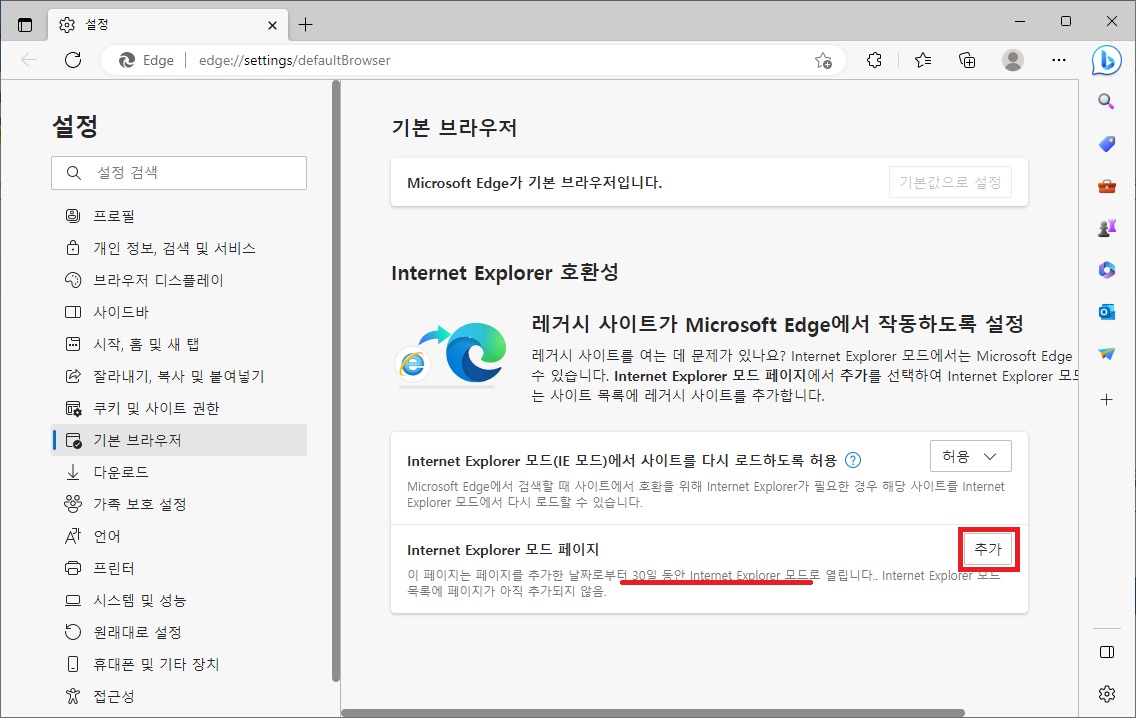Open 다운로드 settings section

coord(179,472)
